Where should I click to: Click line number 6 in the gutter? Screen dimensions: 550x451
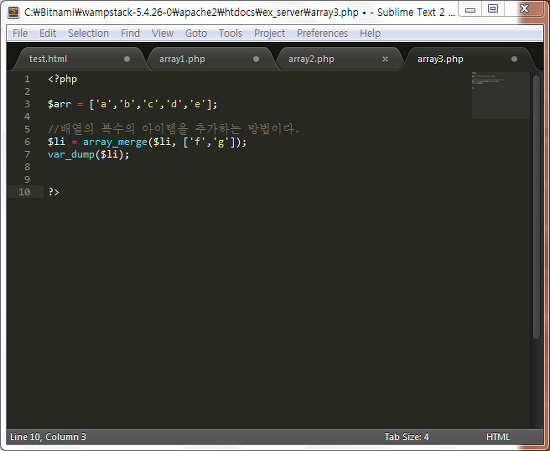tap(27, 142)
